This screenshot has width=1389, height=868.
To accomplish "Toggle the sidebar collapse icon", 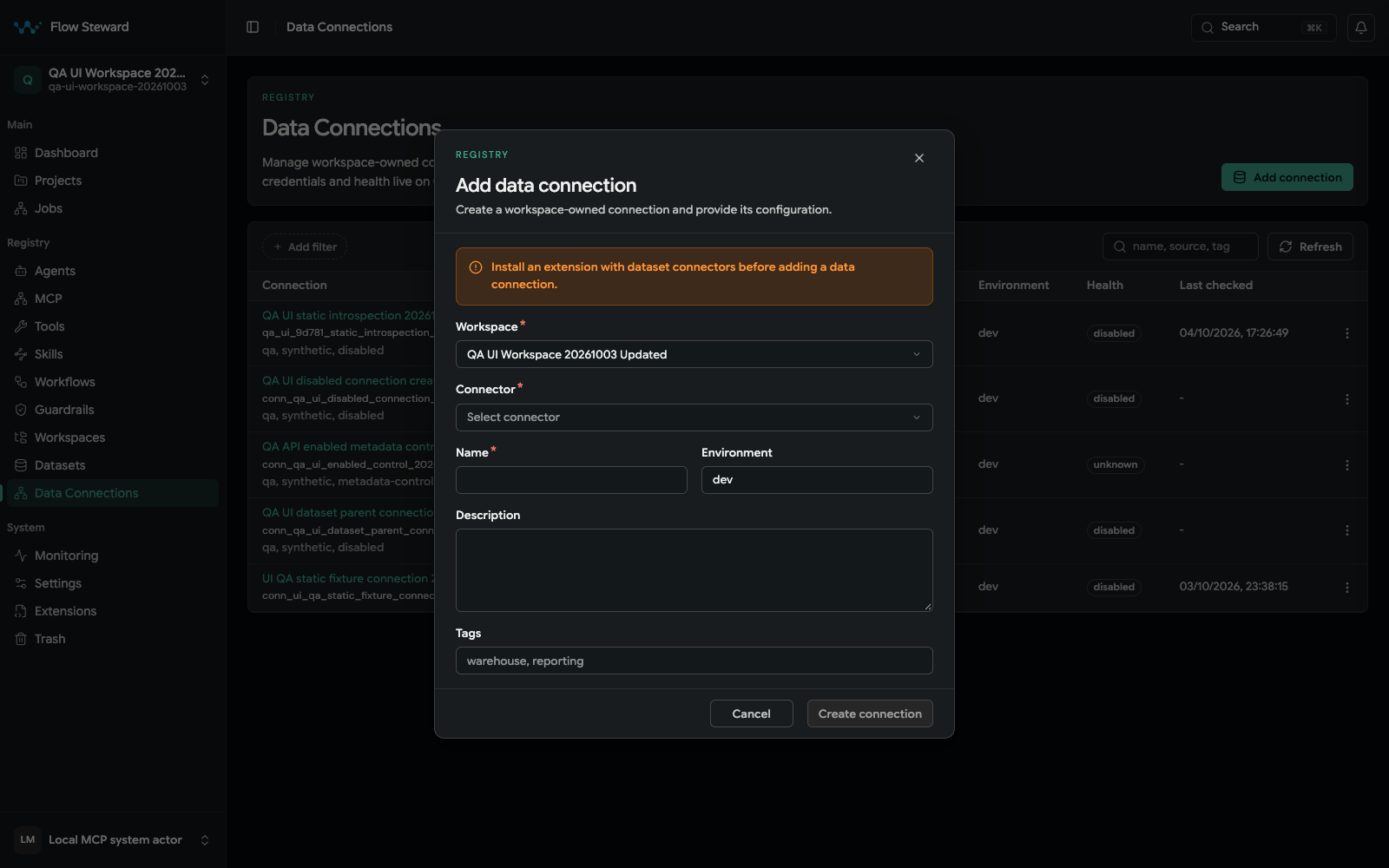I will tap(253, 27).
